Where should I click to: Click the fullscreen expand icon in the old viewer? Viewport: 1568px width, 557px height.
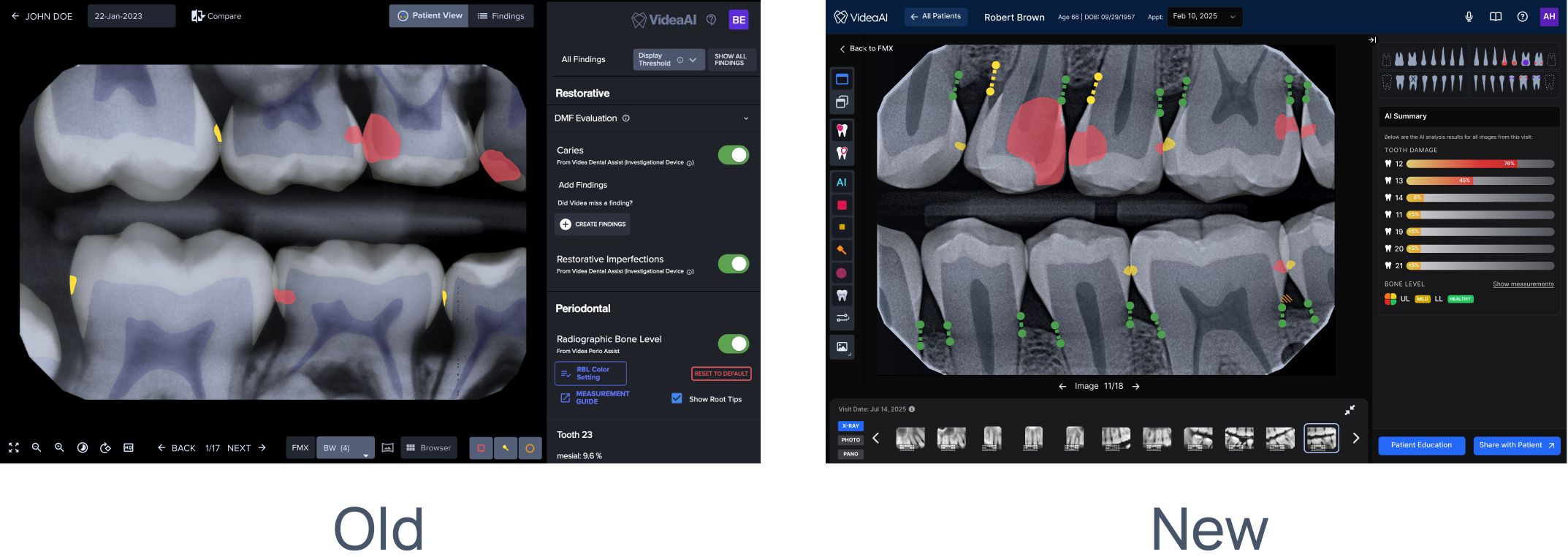pyautogui.click(x=14, y=448)
